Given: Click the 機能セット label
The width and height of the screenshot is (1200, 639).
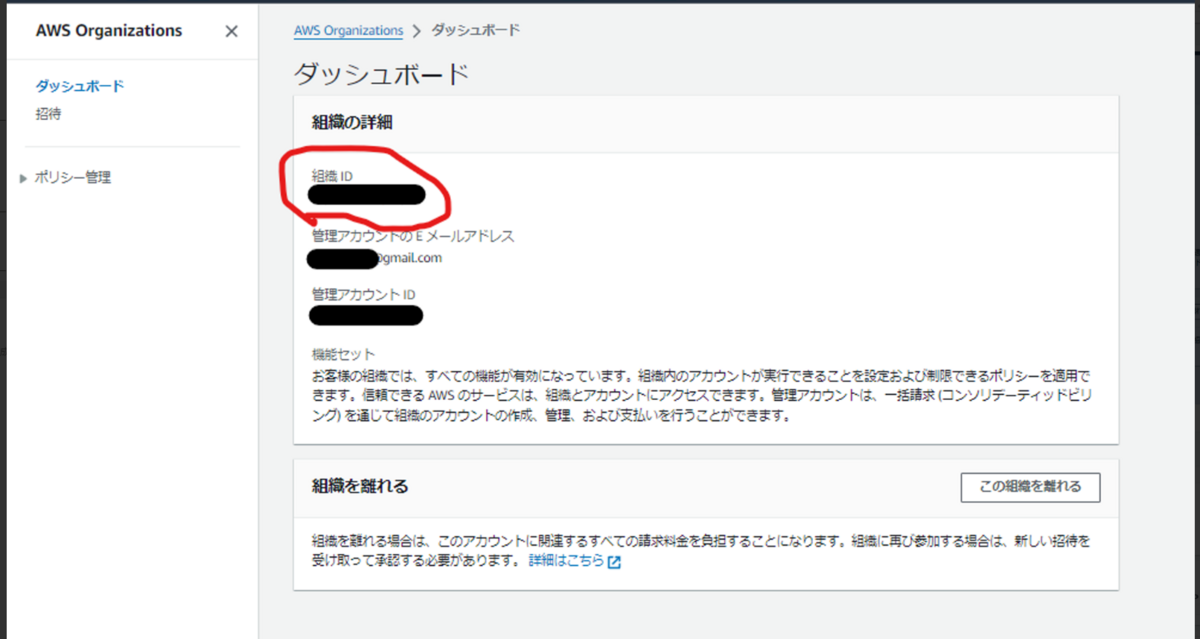Looking at the screenshot, I should (x=343, y=354).
